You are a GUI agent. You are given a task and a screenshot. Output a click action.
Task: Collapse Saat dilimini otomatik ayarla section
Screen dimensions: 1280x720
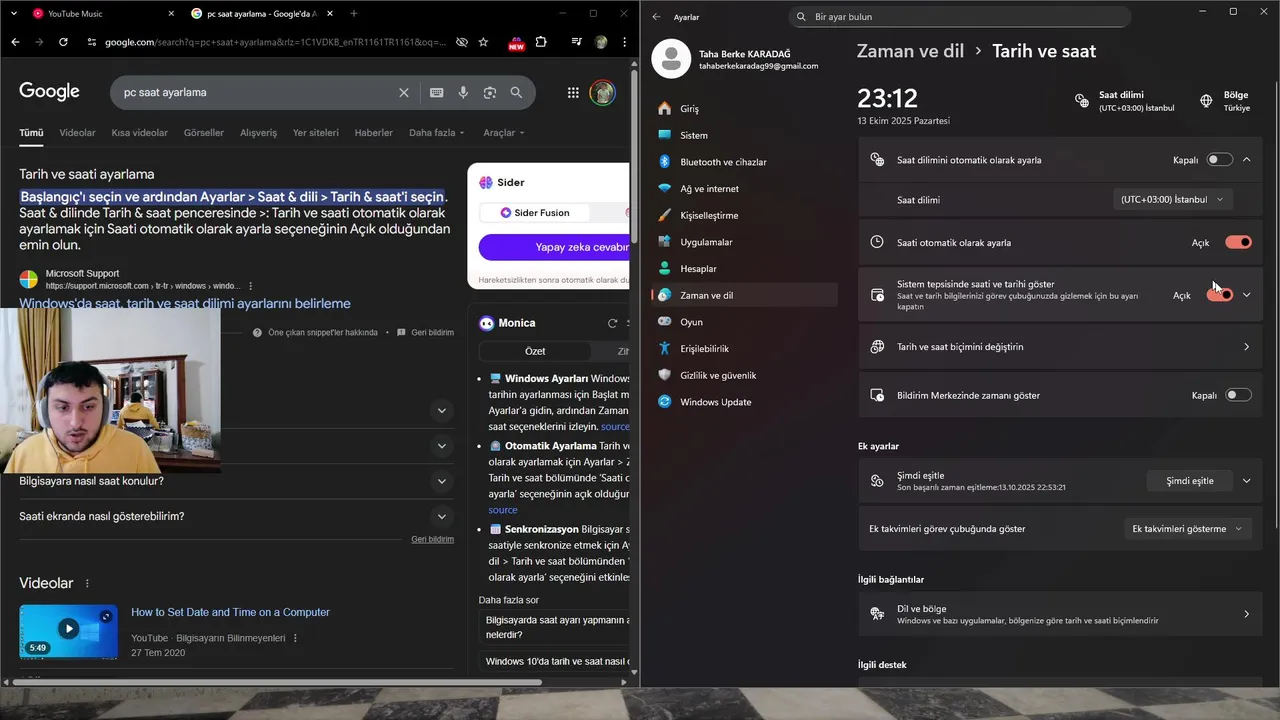(x=1246, y=160)
